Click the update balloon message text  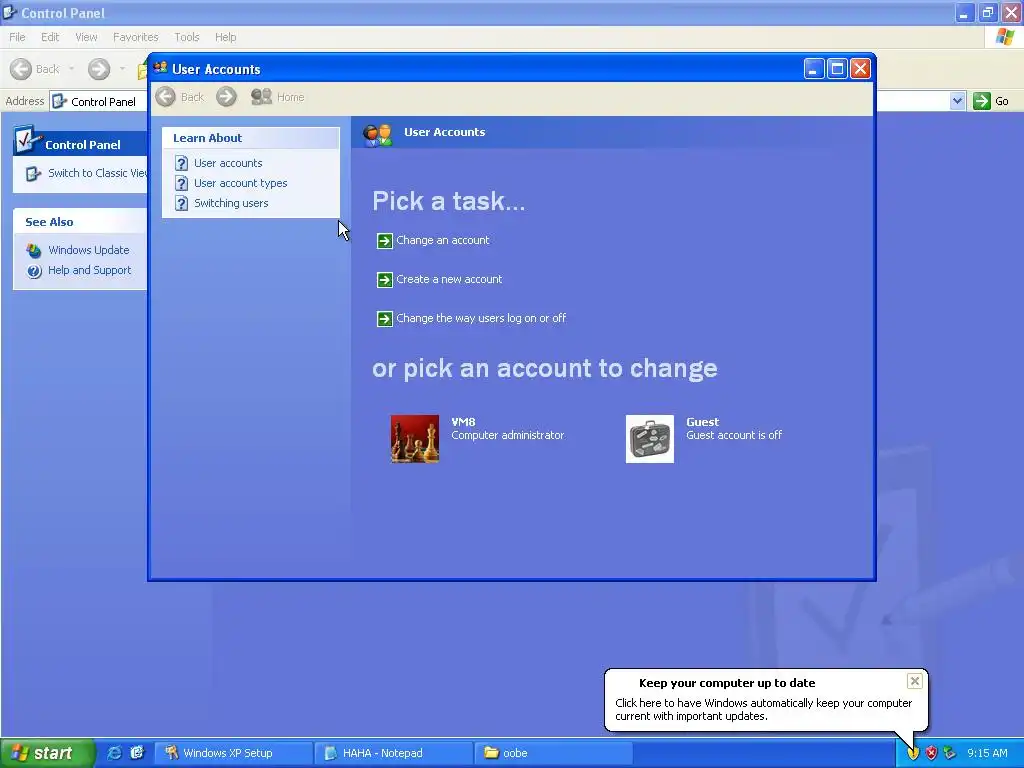click(763, 710)
